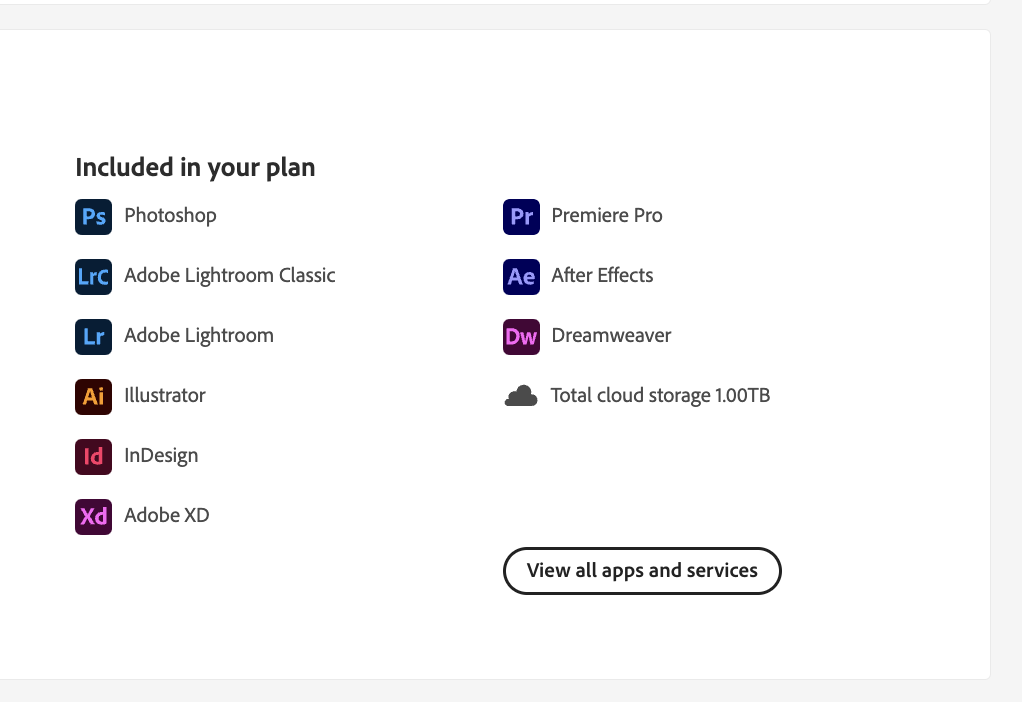Select the Illustrator Ai icon

coord(93,396)
